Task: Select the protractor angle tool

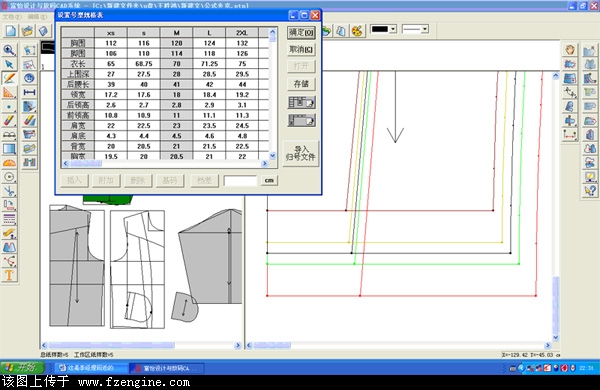Action: 9,163
